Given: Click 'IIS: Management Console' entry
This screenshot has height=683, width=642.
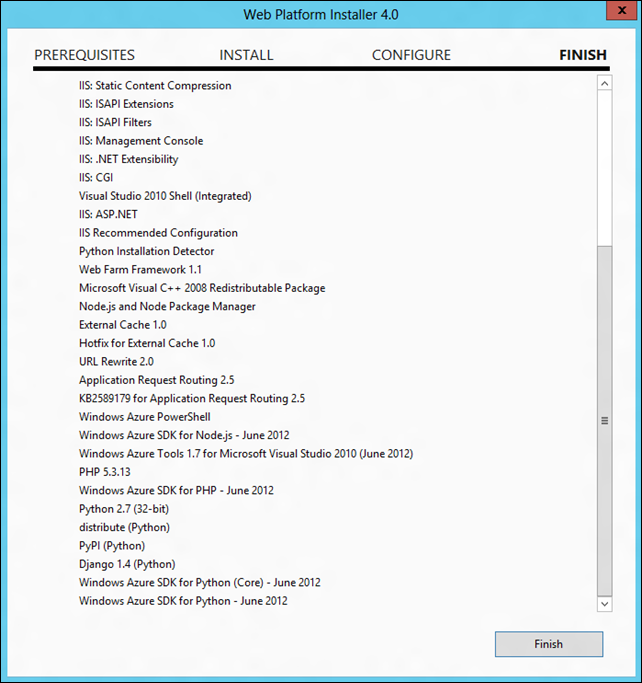Looking at the screenshot, I should pos(141,141).
